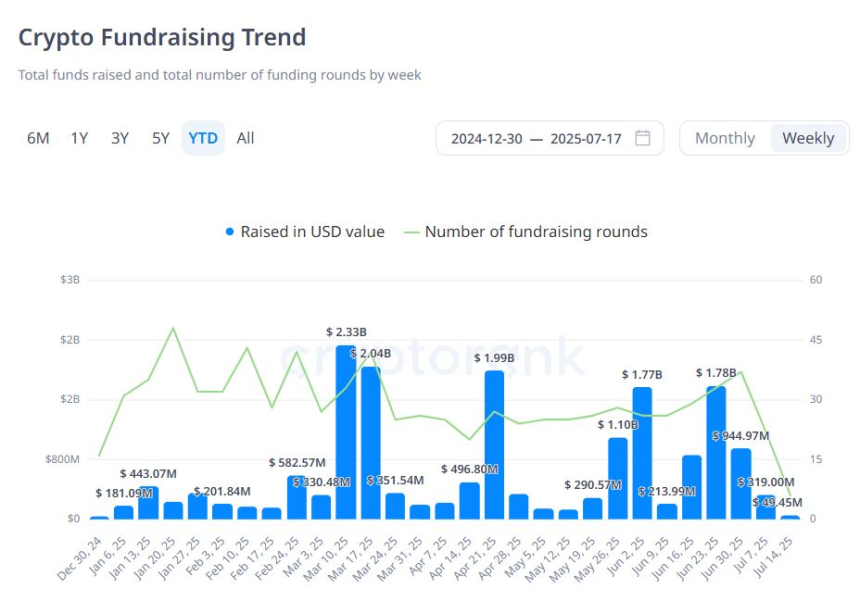Screen dimensions: 860x601
Task: Open the calendar icon in date range
Action: pos(642,138)
